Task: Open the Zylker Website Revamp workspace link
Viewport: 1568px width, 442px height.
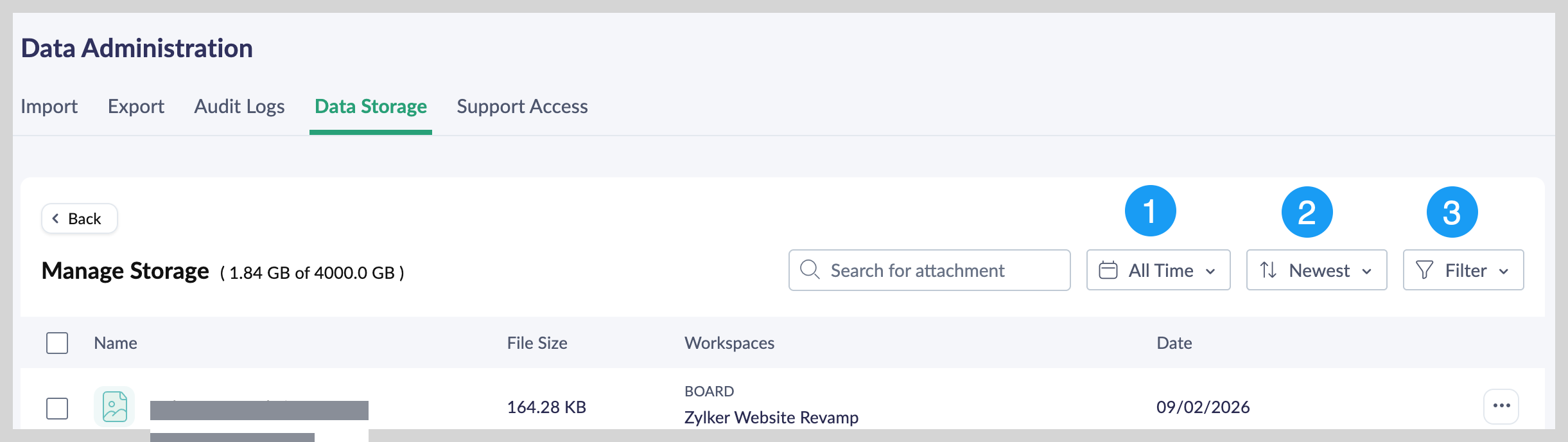Action: click(771, 418)
